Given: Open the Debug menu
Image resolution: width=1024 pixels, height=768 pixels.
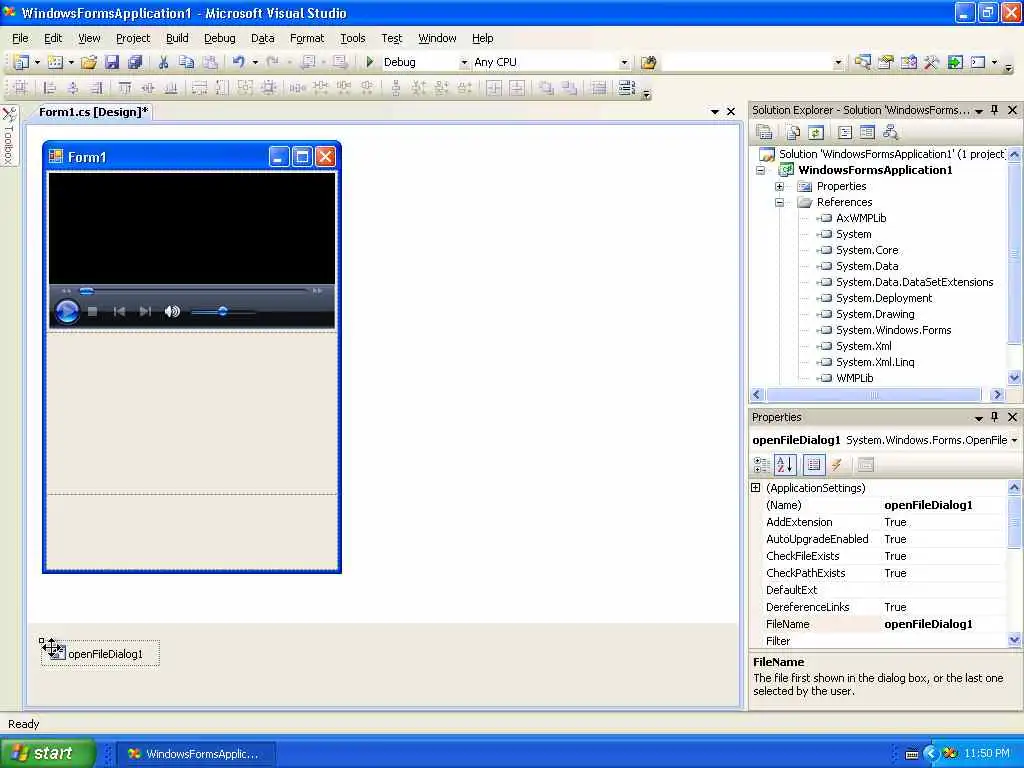Looking at the screenshot, I should pyautogui.click(x=219, y=38).
